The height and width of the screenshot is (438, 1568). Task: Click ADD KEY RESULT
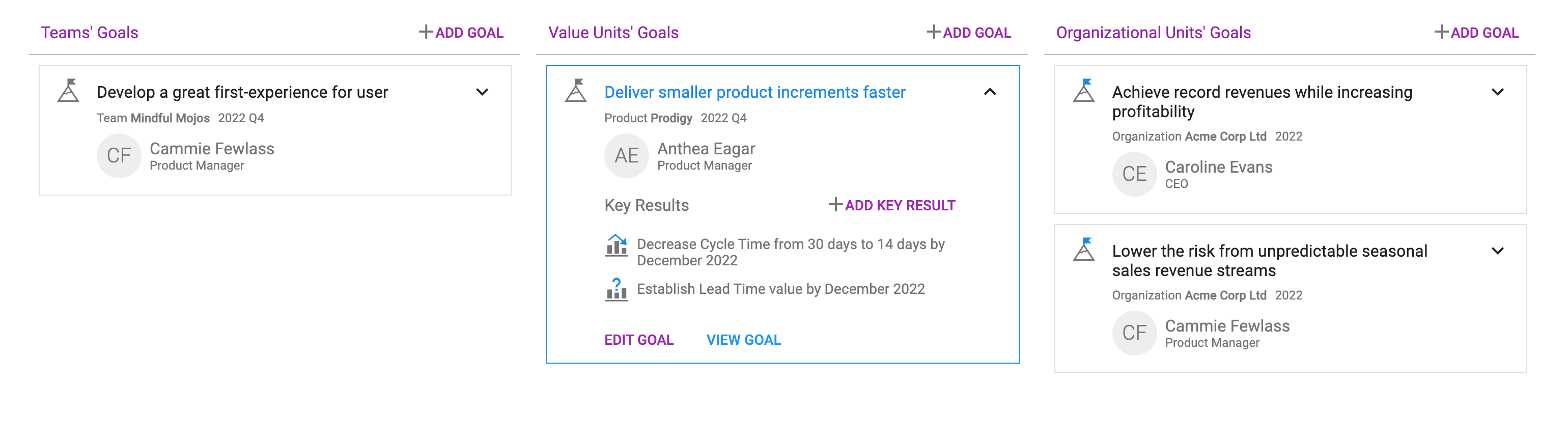click(892, 205)
